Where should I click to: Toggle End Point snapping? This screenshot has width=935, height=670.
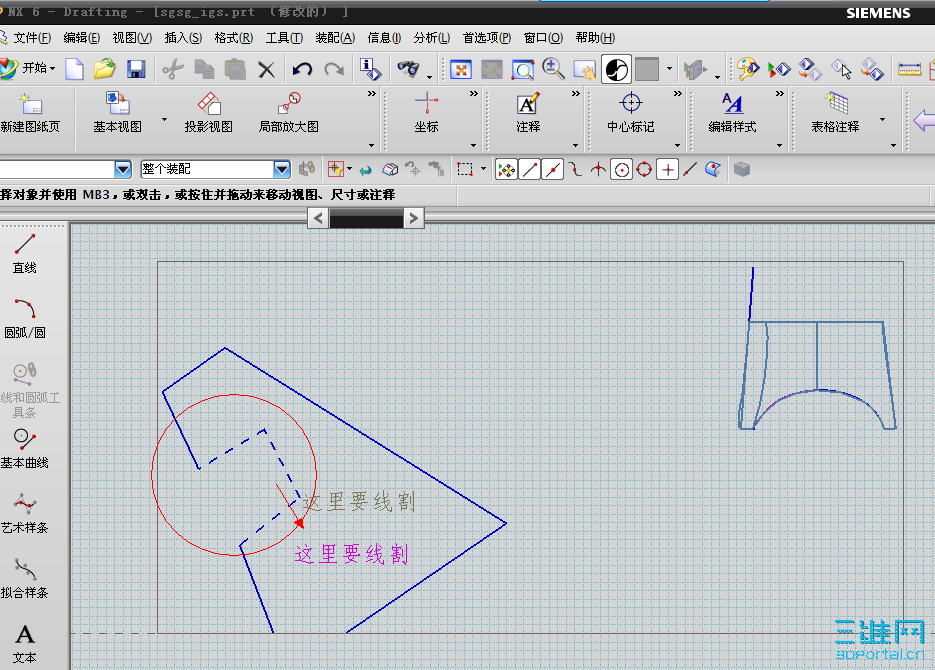pyautogui.click(x=530, y=170)
